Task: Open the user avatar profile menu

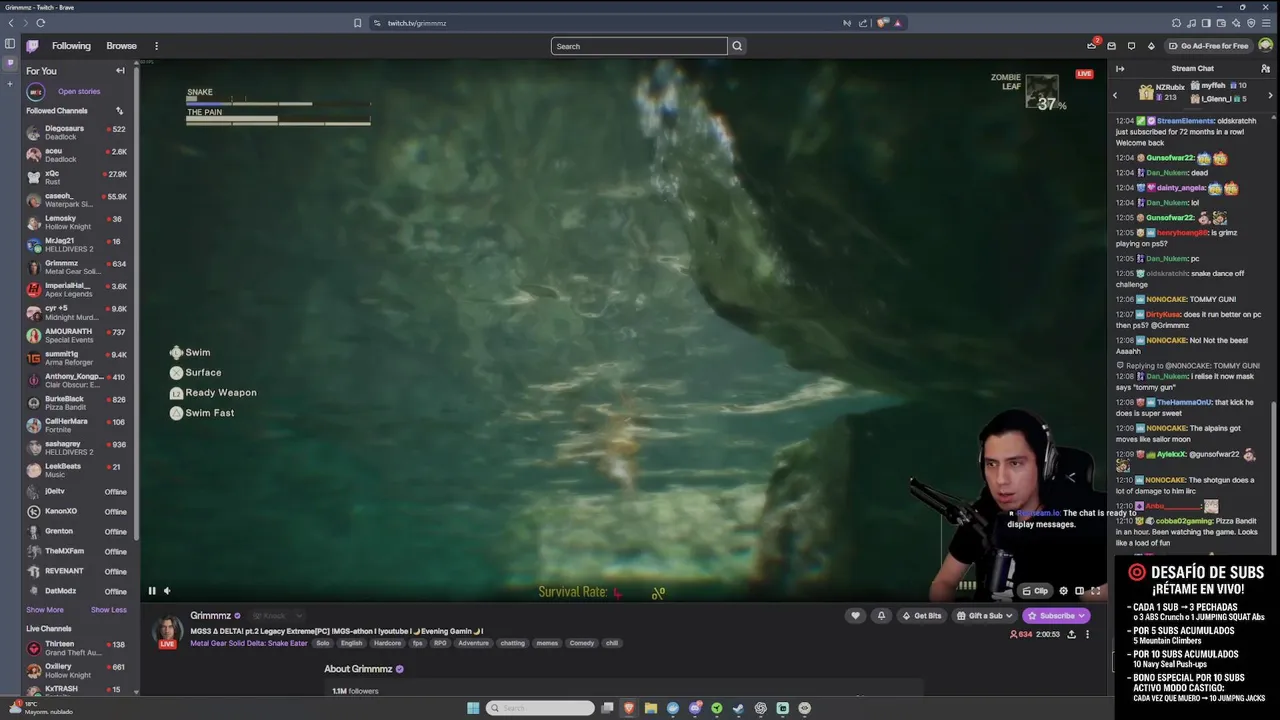Action: pos(1265,46)
